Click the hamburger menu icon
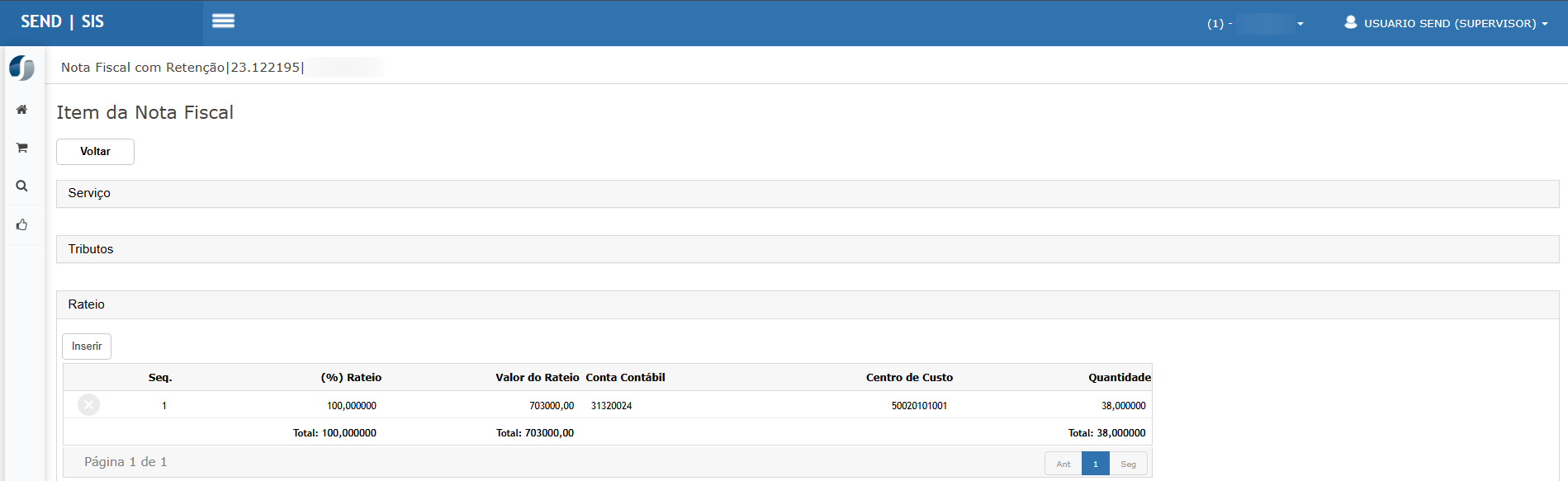The height and width of the screenshot is (481, 1568). [223, 21]
